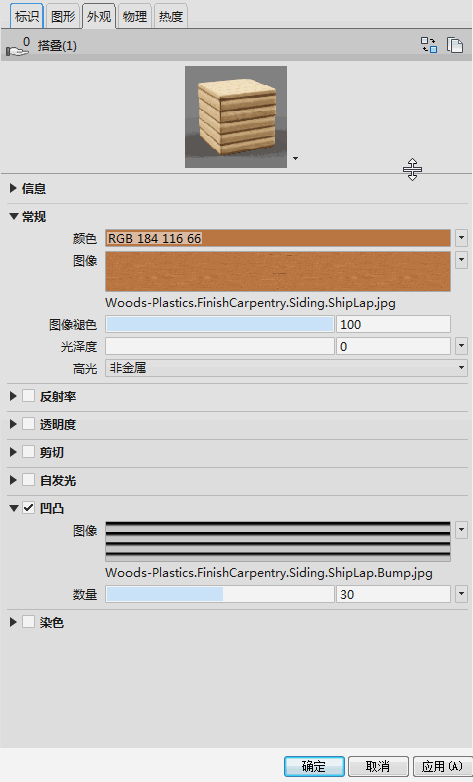Enable the 透明度 checkbox

pos(28,424)
